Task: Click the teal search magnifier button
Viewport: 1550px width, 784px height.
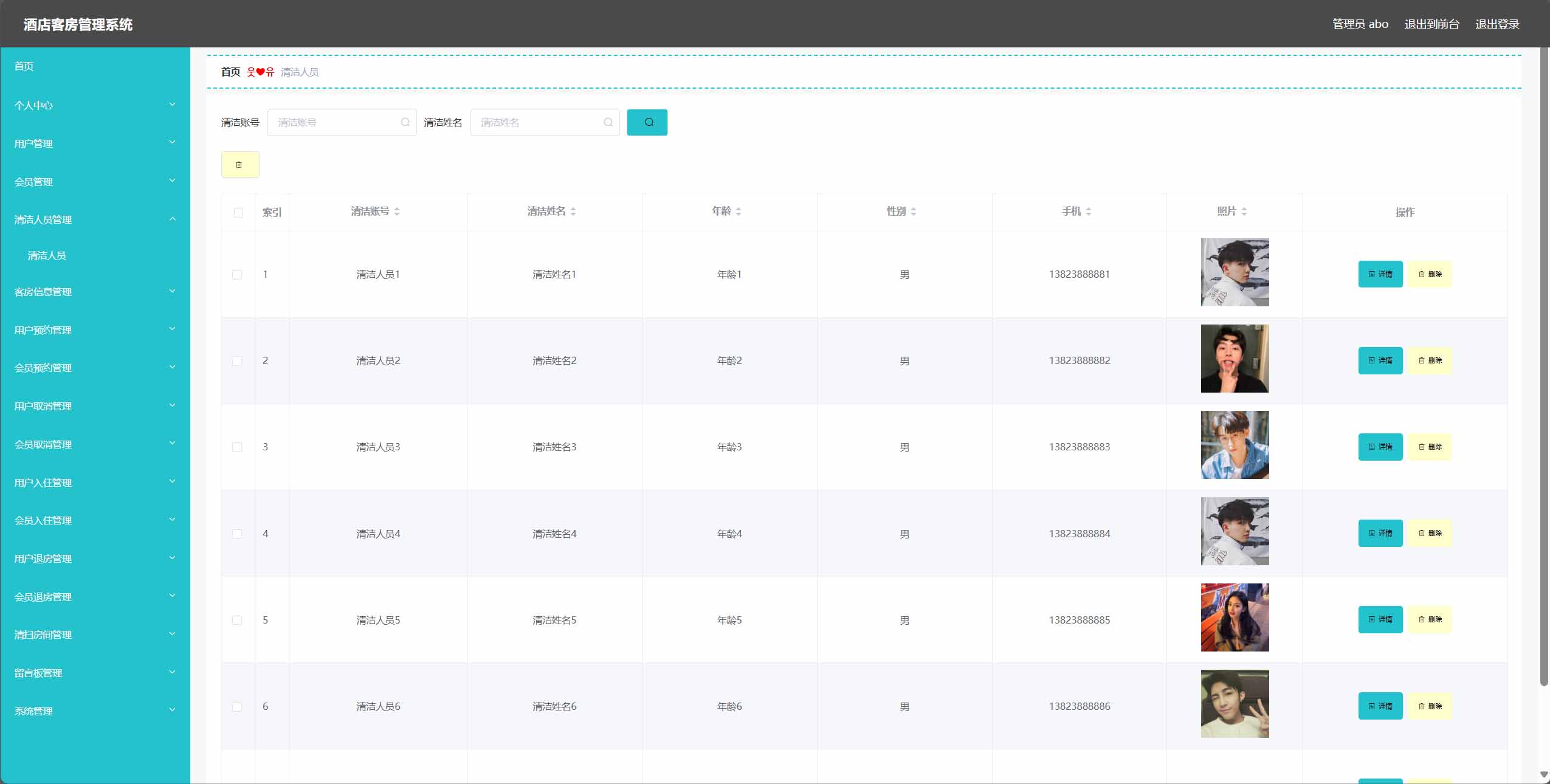Action: (x=647, y=122)
